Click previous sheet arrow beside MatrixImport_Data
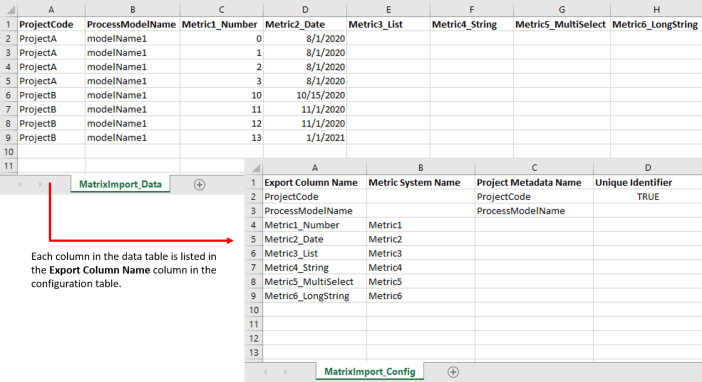Screen dimensions: 702x382 point(20,185)
